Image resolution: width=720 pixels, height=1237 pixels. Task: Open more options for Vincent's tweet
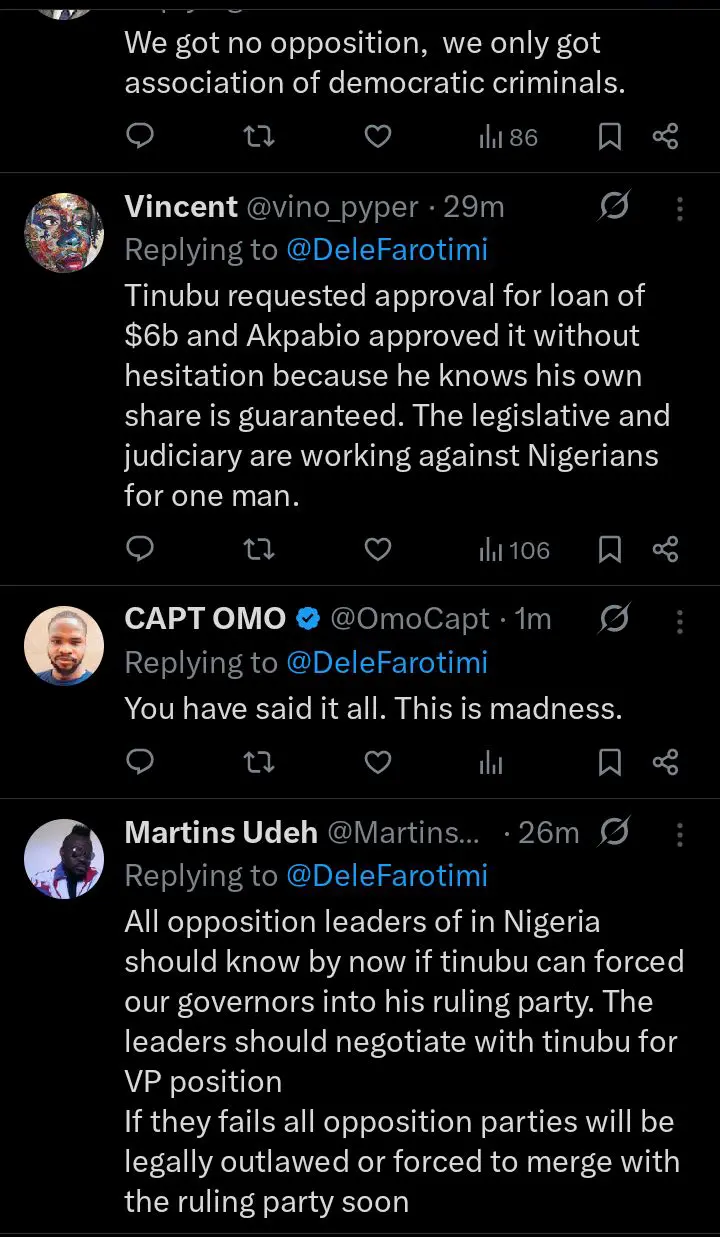680,207
